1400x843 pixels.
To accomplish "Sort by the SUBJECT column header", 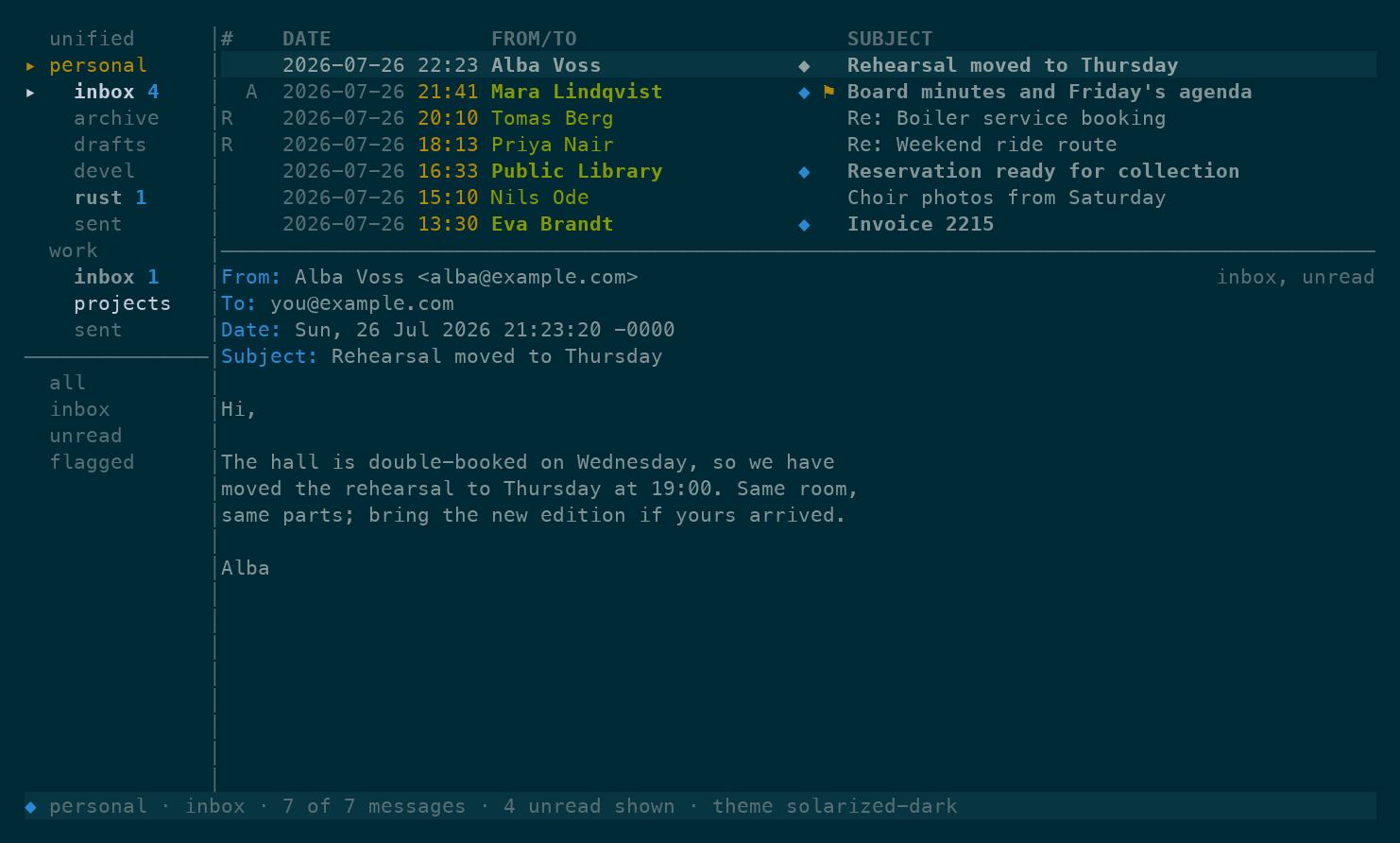I will point(890,39).
